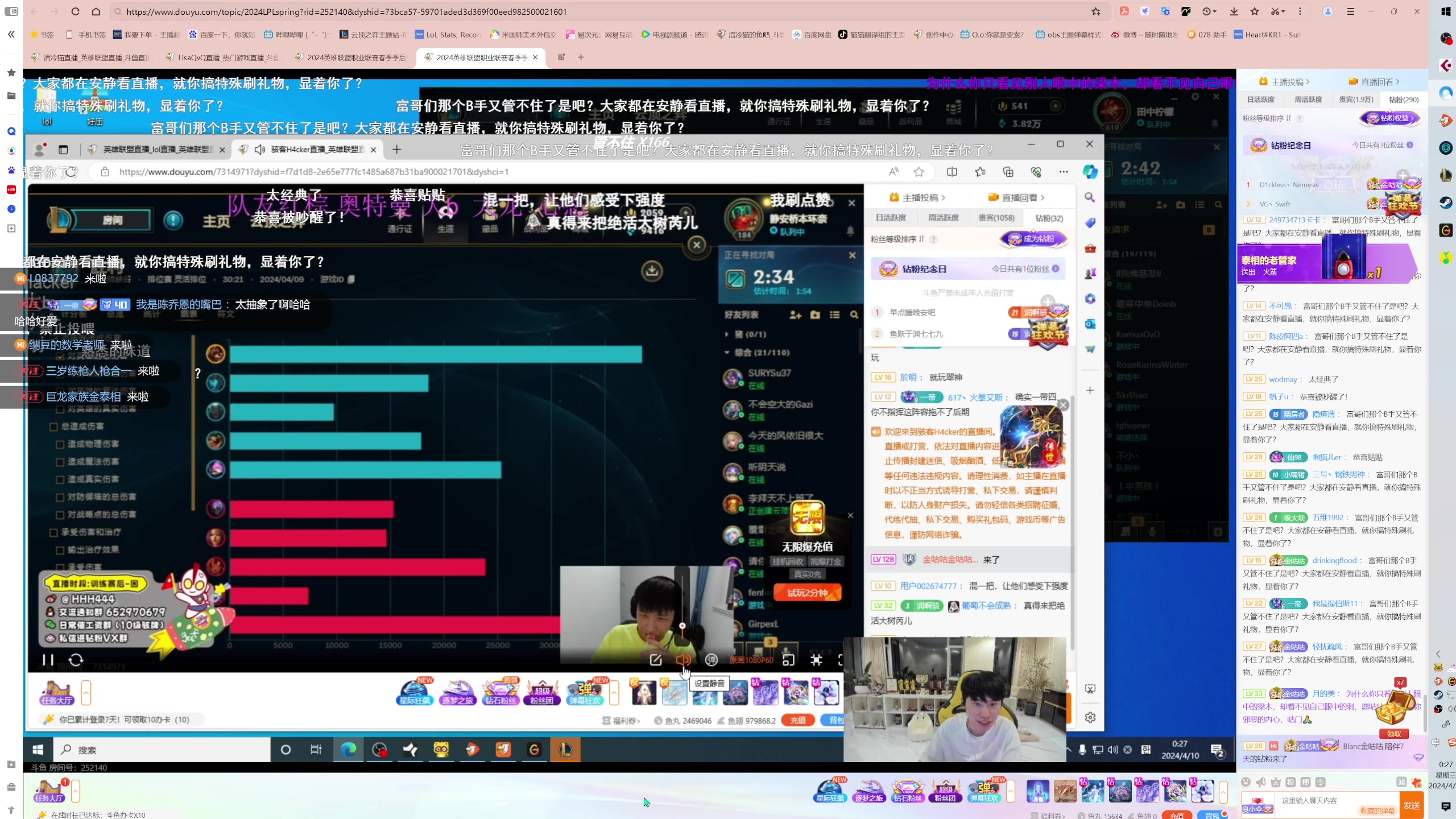Click the 钻粉权益 button in the outer panel

pos(1389,118)
